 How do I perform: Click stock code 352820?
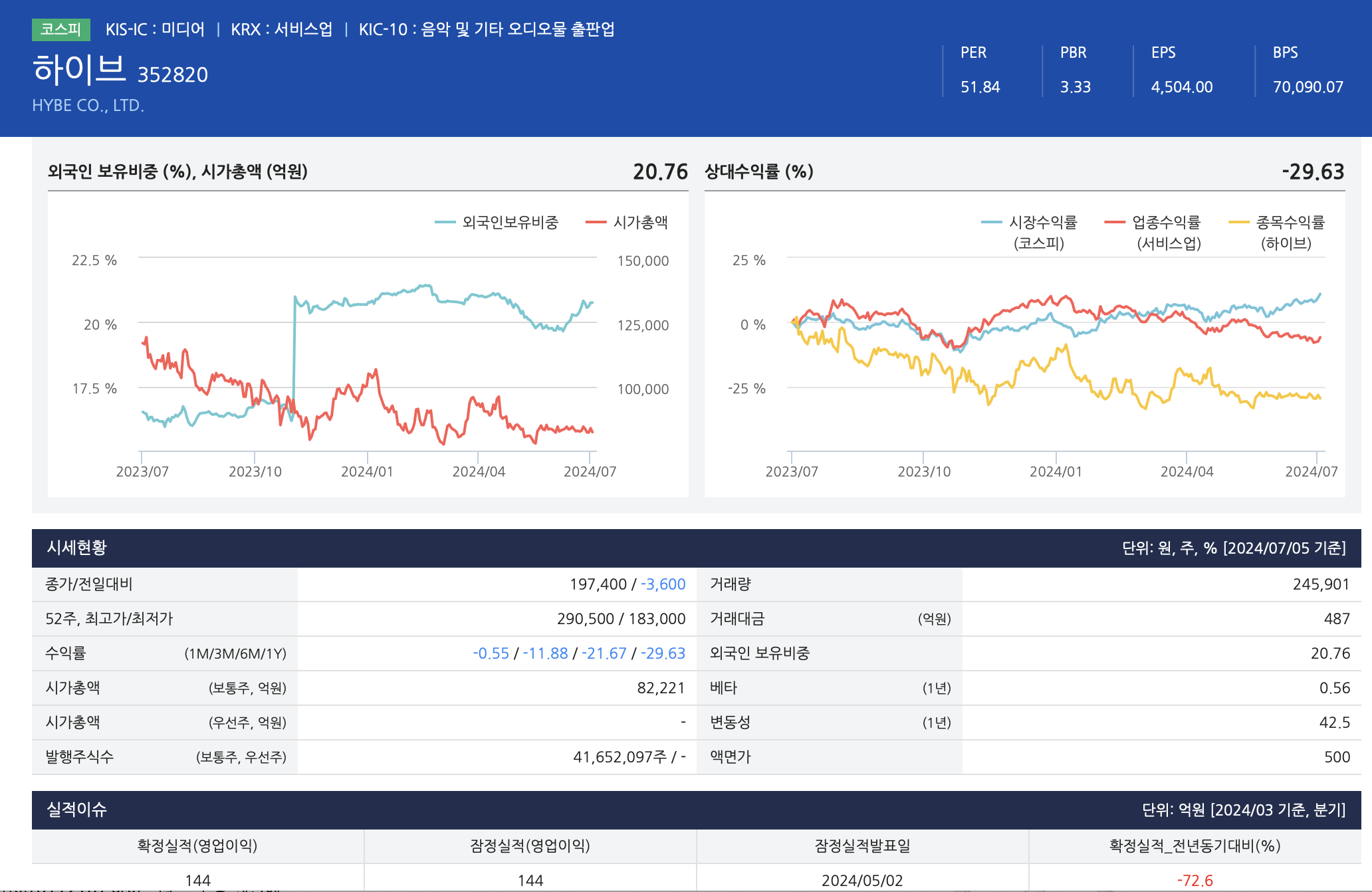click(173, 74)
